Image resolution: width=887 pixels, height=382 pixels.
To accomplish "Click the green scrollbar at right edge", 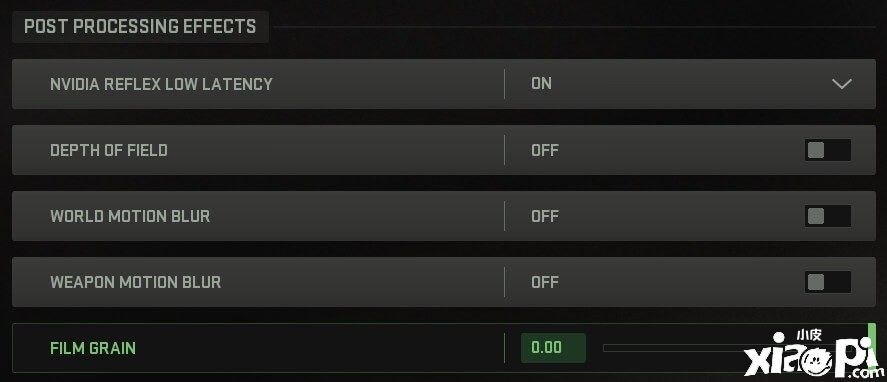I will point(872,345).
